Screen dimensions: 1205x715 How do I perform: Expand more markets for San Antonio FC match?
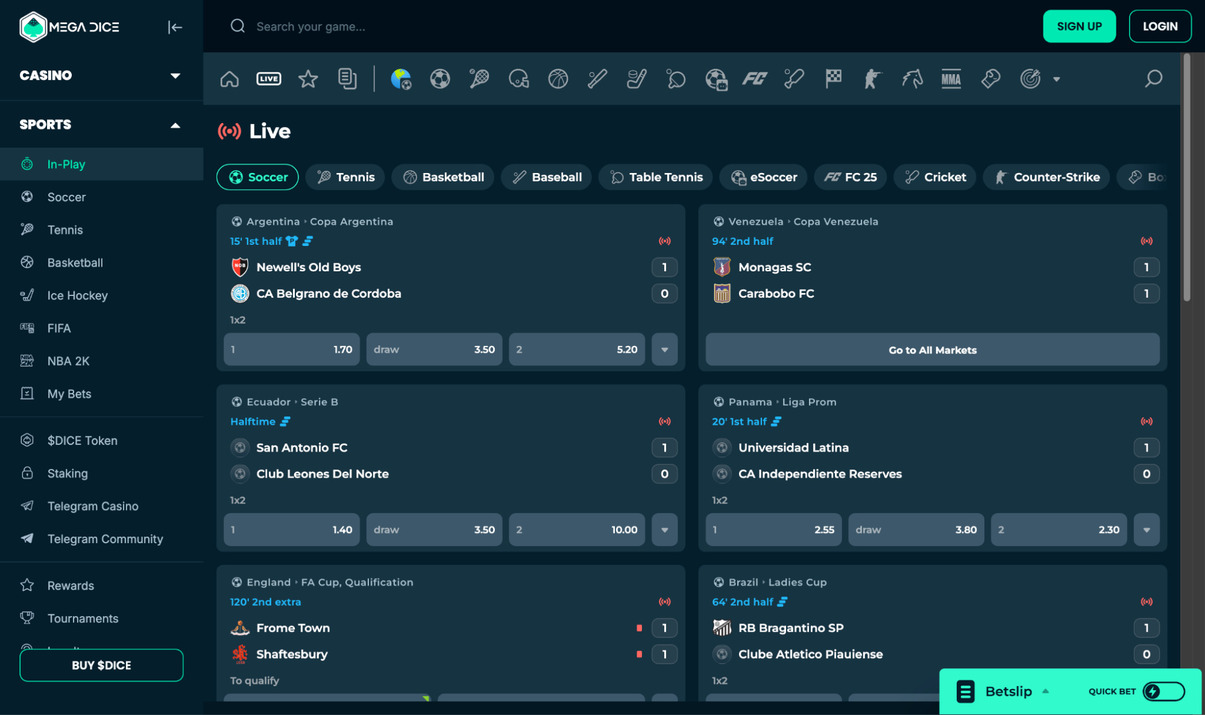[x=664, y=530]
